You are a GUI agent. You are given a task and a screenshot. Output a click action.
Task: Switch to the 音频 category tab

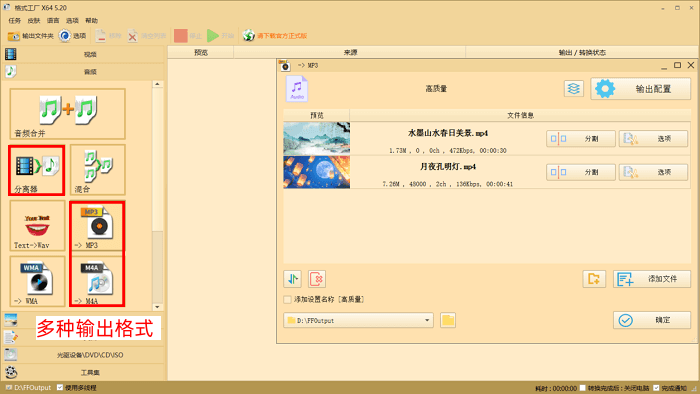(84, 71)
